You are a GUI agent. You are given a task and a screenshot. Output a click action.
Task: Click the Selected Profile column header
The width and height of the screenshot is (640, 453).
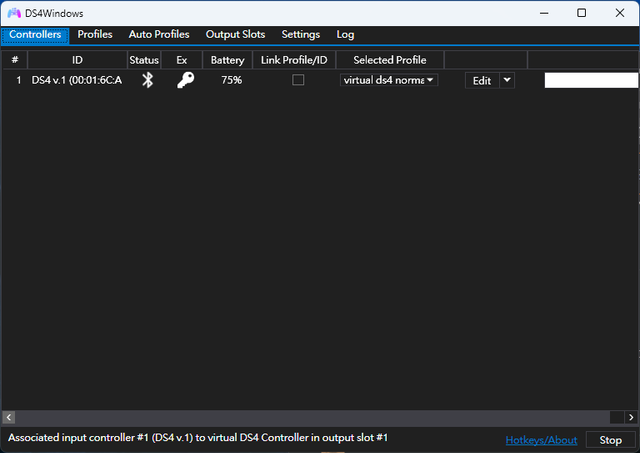[390, 60]
